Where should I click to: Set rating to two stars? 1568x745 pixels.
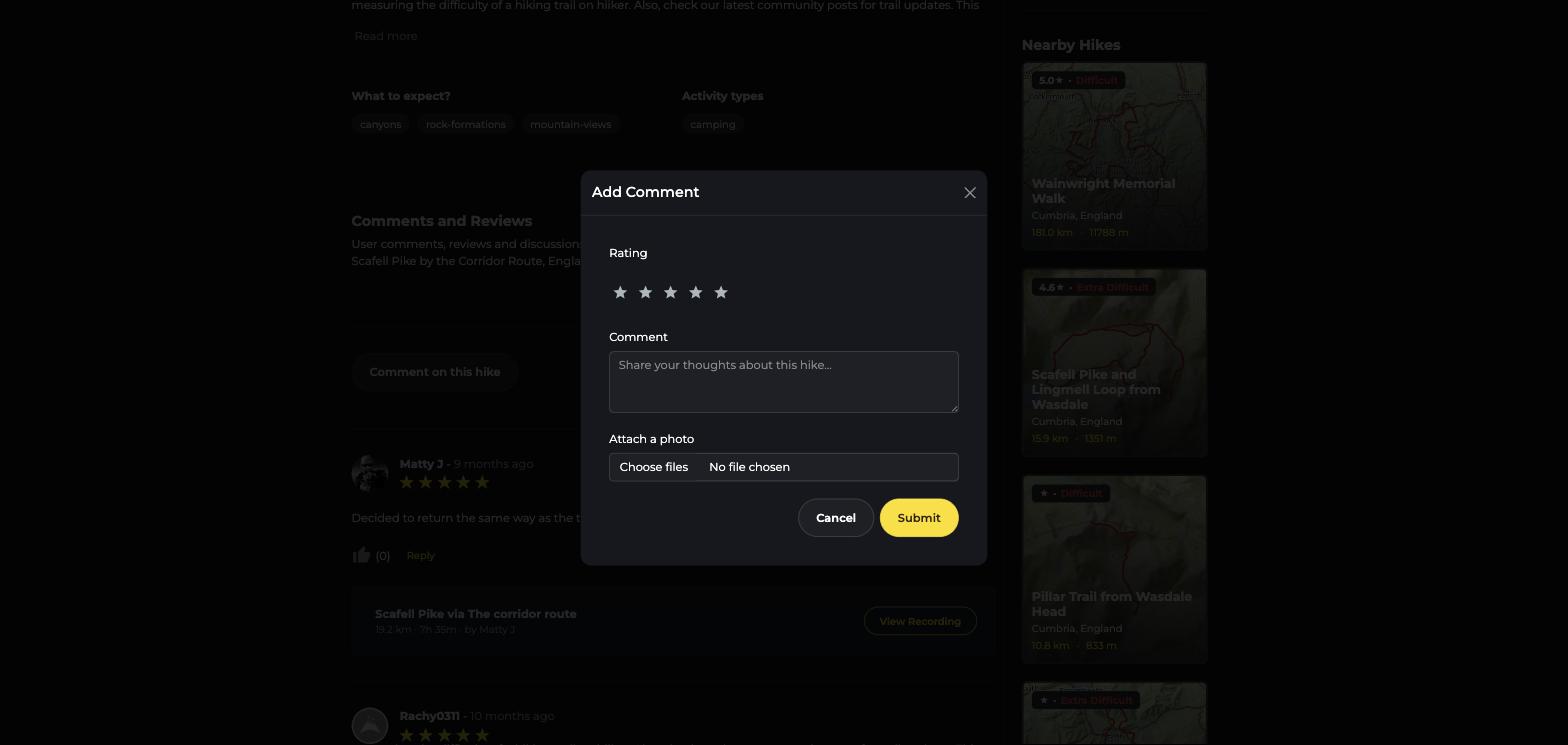click(645, 292)
